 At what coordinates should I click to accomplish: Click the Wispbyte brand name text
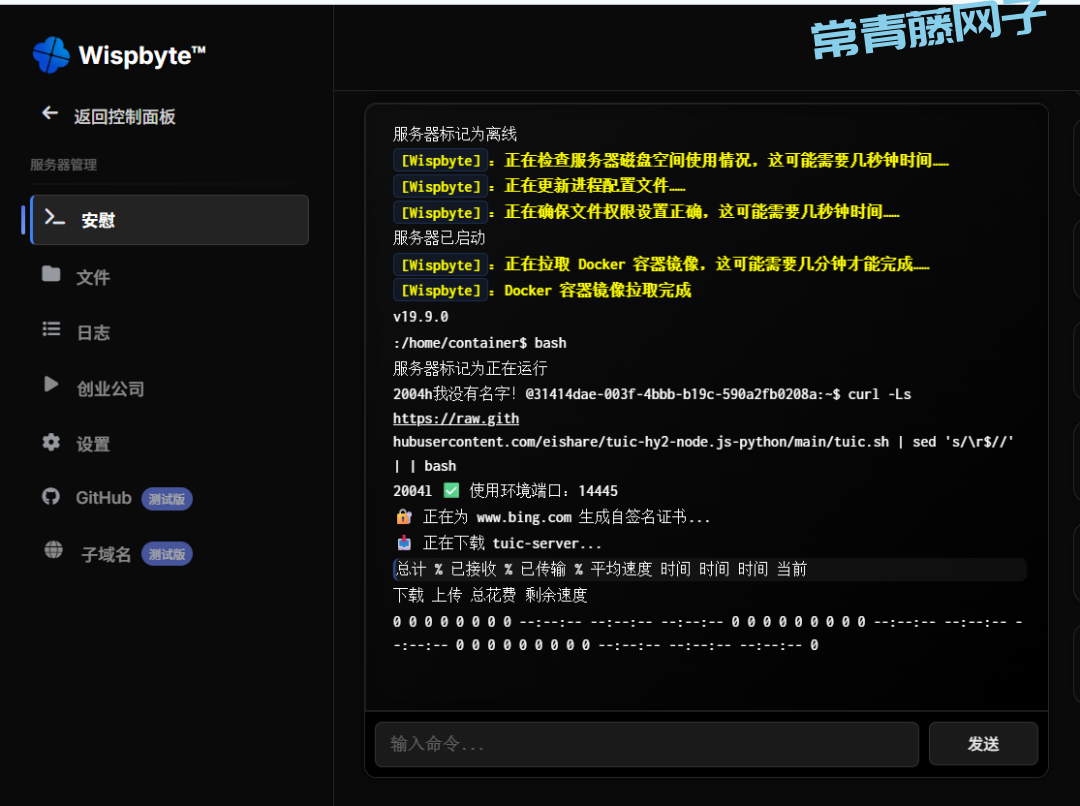pyautogui.click(x=141, y=55)
